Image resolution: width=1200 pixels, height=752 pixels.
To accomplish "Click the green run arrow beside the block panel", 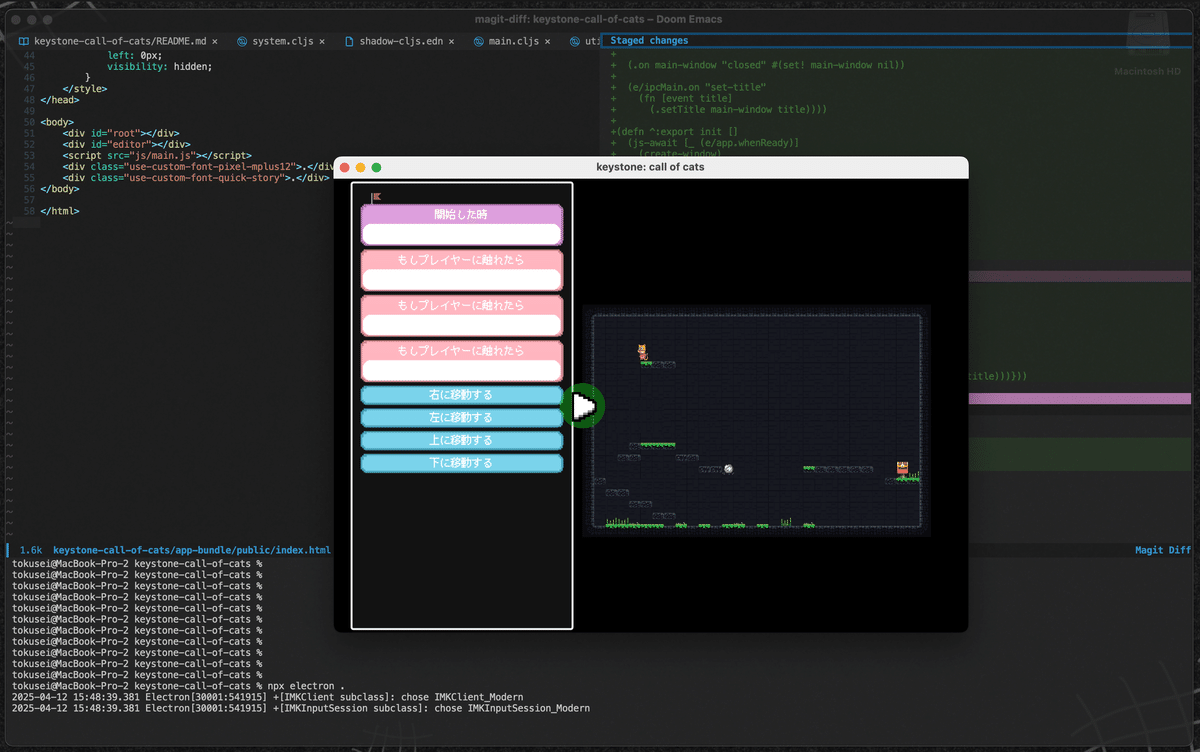I will click(585, 406).
